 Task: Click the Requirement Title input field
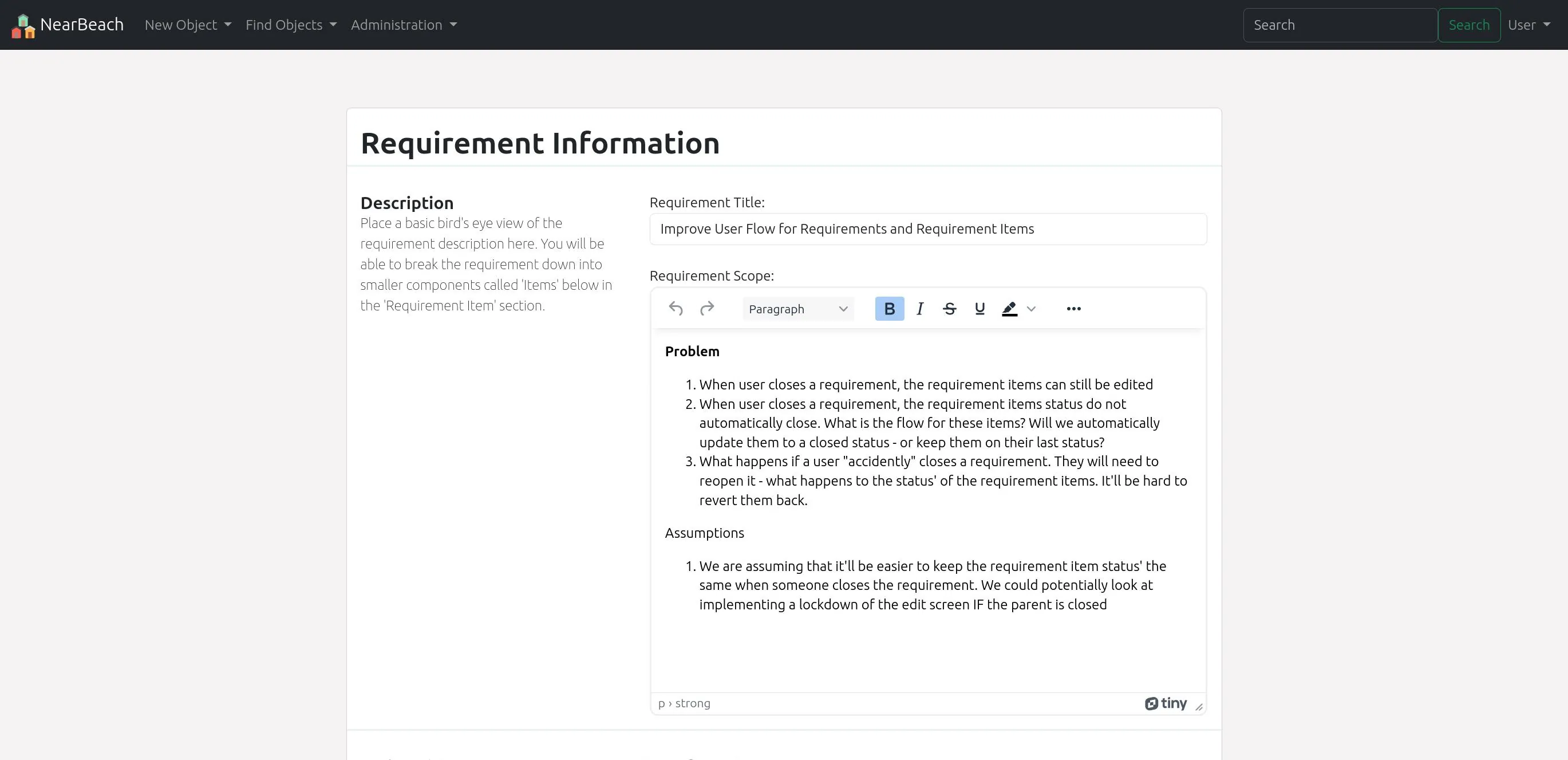point(927,229)
